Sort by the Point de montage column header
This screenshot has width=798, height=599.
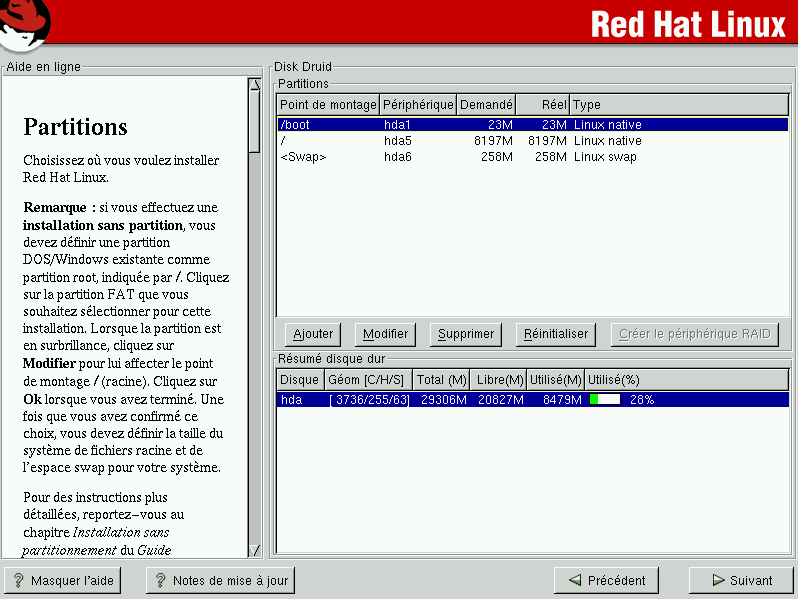[x=328, y=105]
